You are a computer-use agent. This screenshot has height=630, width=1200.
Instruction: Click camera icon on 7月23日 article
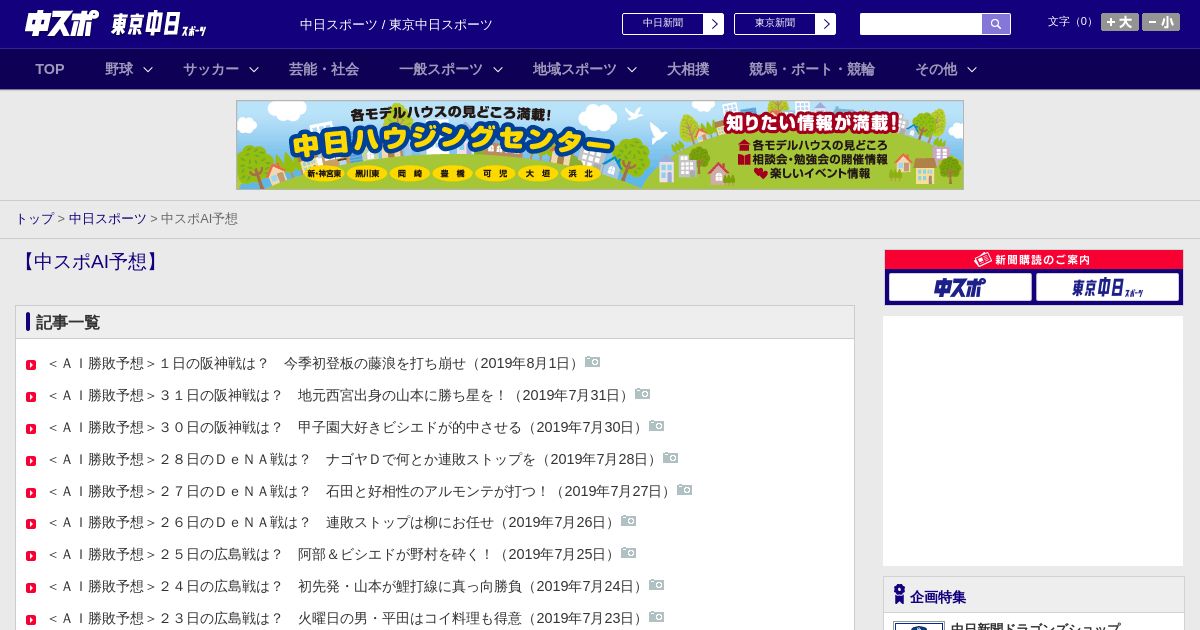pos(657,617)
